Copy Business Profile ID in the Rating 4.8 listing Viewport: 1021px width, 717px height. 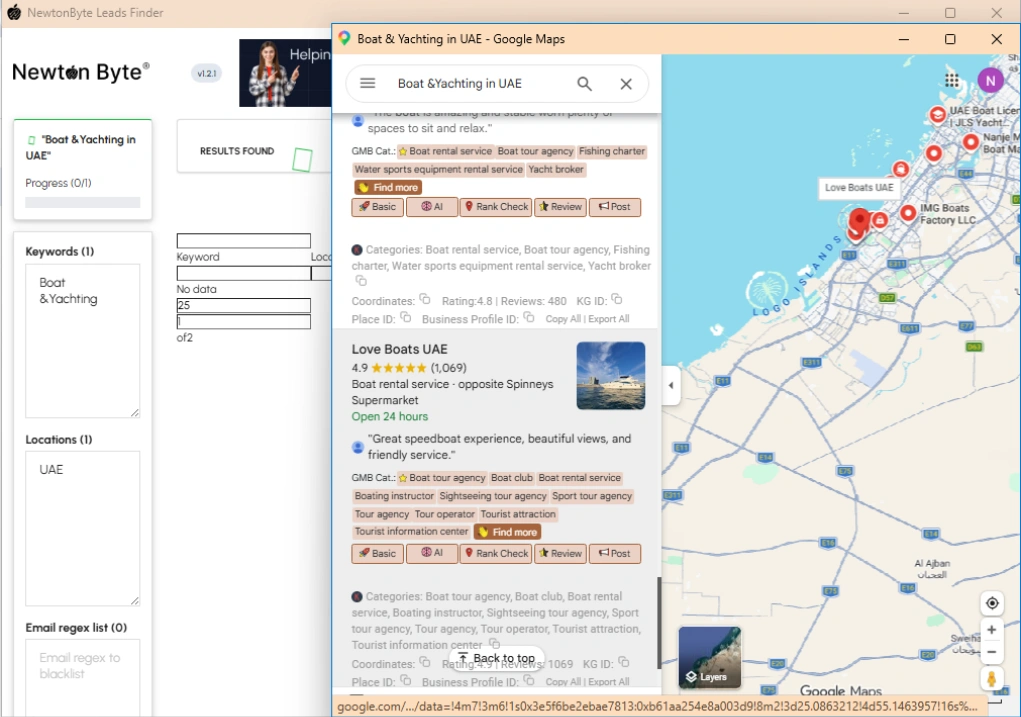[529, 318]
